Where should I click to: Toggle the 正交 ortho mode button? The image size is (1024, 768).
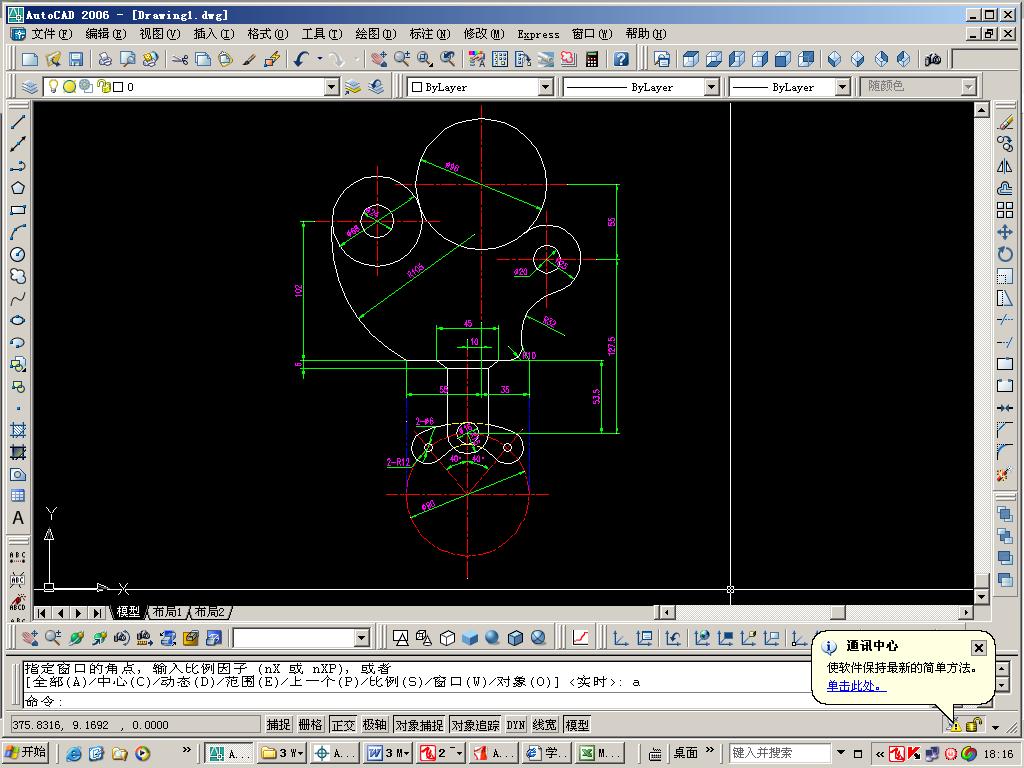343,725
